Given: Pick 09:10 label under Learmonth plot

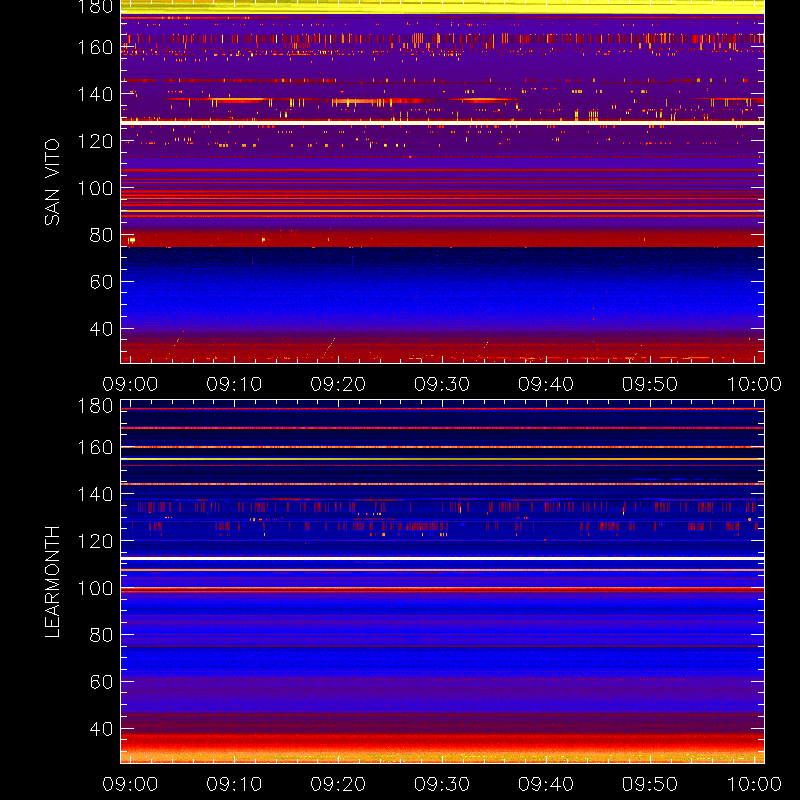Looking at the screenshot, I should [x=234, y=784].
